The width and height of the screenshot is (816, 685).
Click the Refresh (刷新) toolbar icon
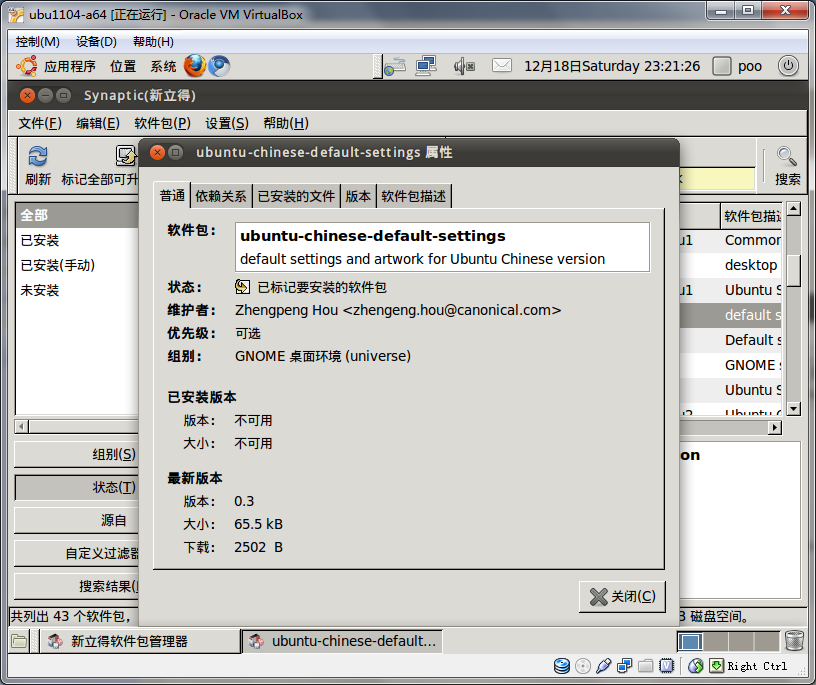click(37, 156)
